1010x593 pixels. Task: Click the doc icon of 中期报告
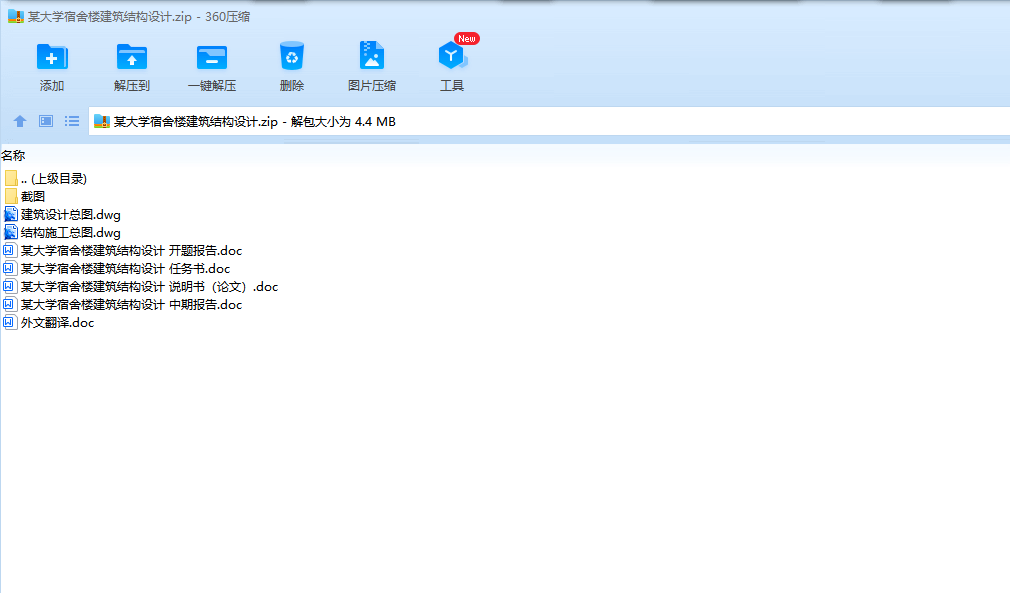(10, 305)
